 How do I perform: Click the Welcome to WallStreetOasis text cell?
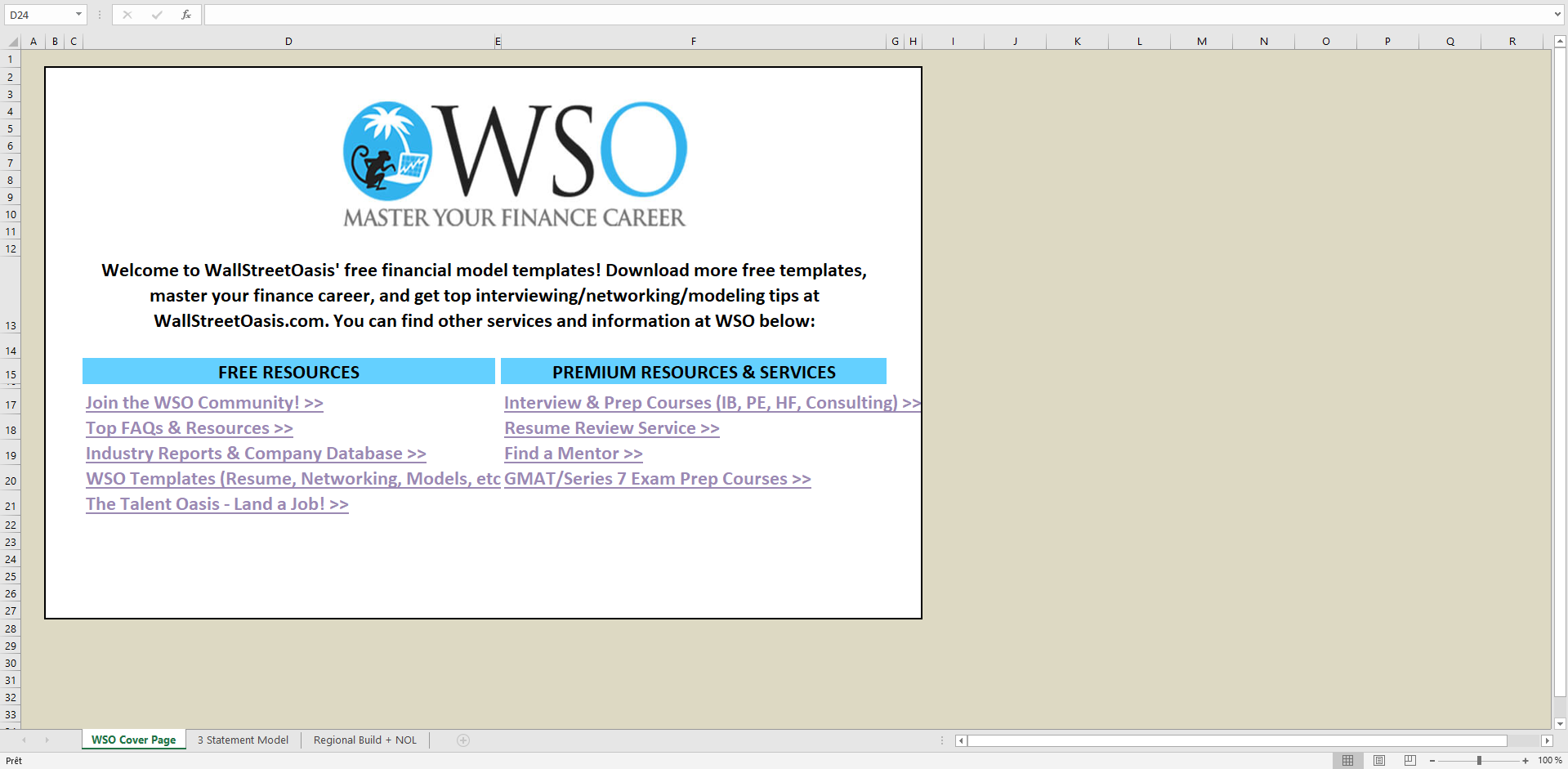(x=484, y=296)
